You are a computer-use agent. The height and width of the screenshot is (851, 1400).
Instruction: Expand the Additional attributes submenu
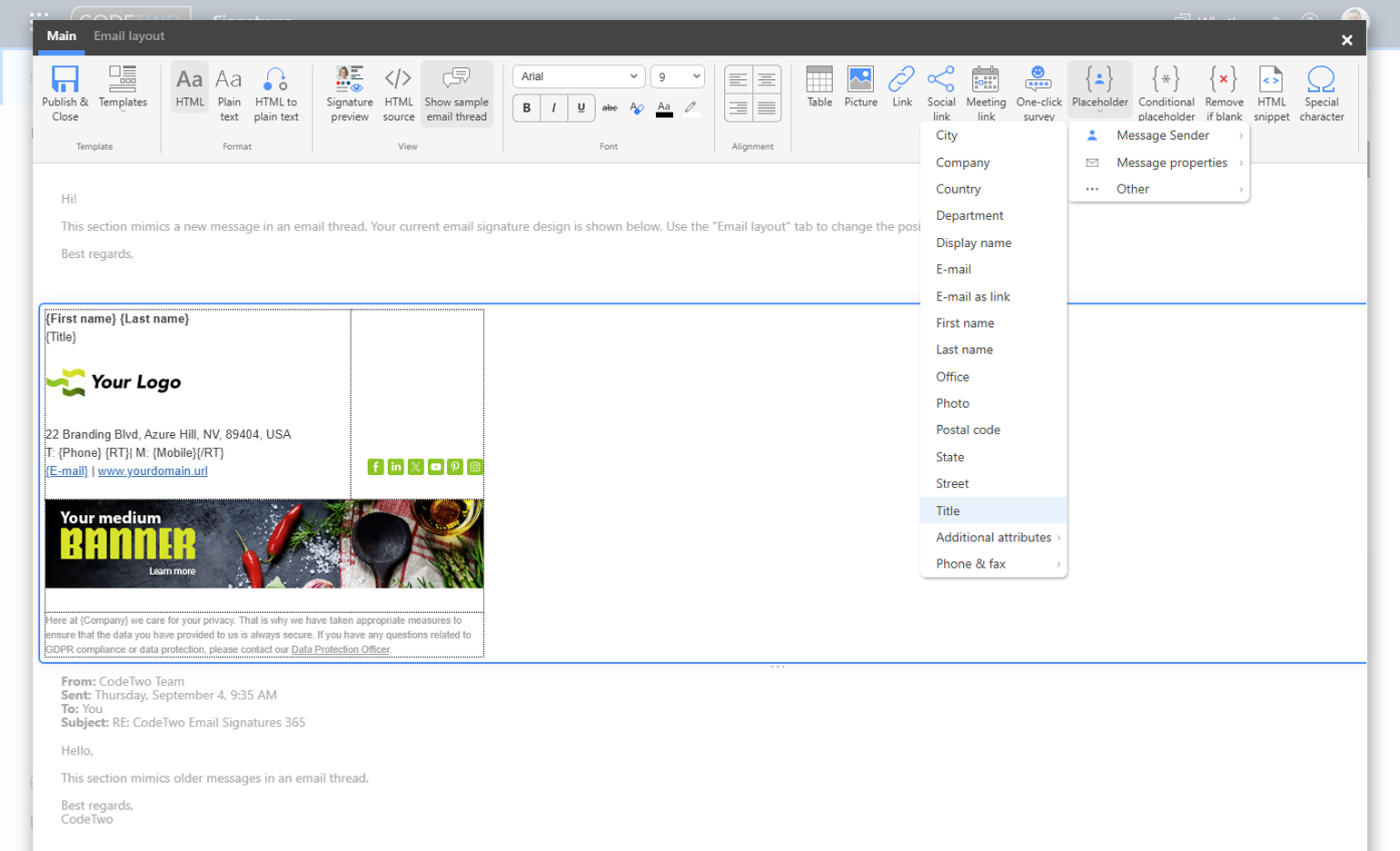point(993,538)
